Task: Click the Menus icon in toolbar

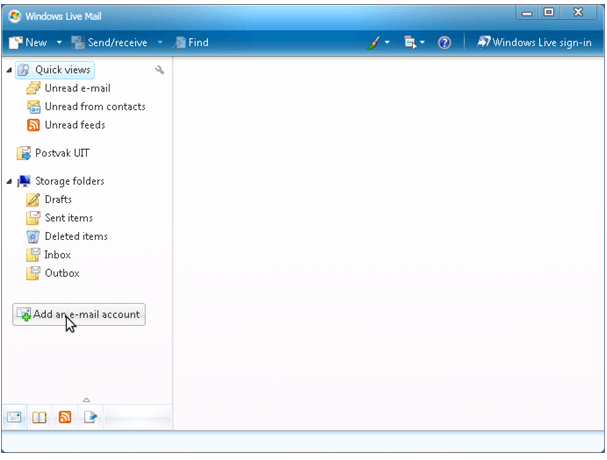Action: [409, 43]
